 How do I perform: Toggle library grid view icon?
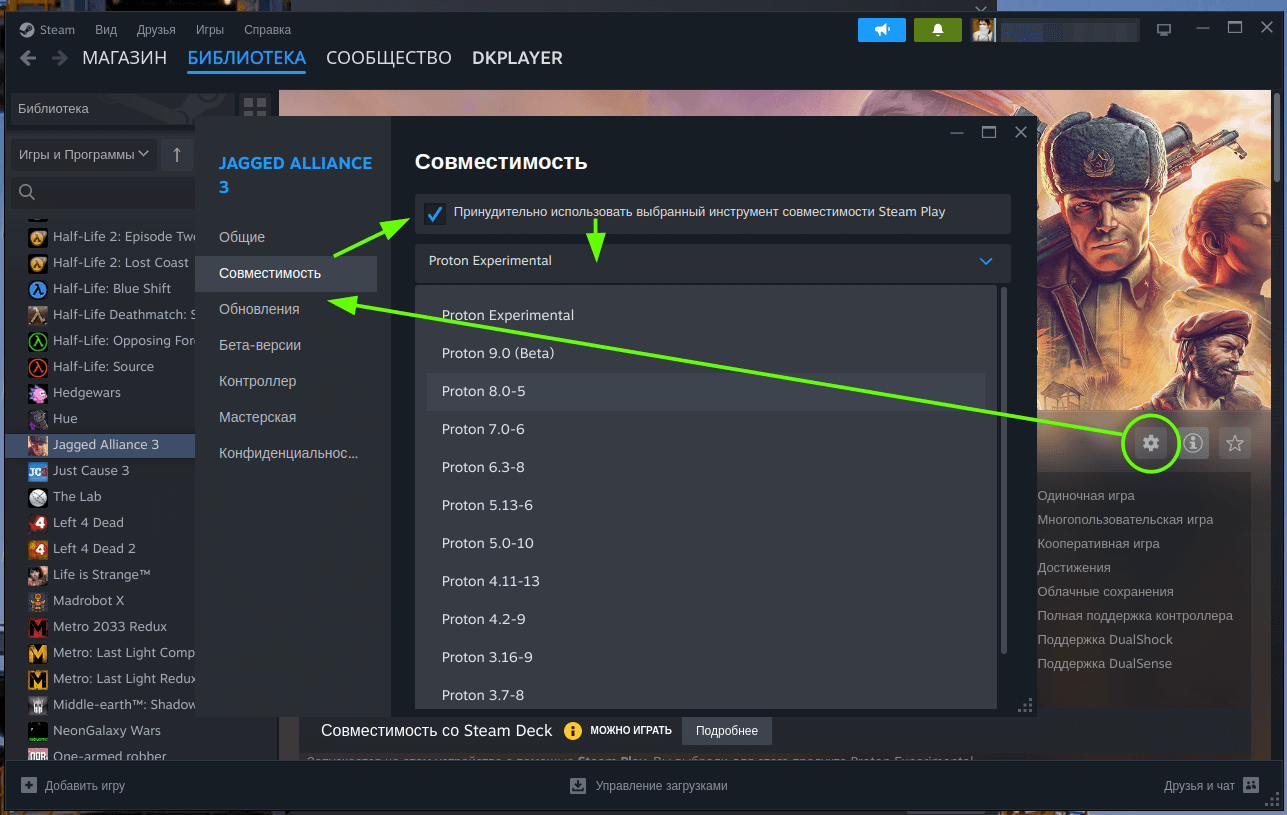point(255,108)
